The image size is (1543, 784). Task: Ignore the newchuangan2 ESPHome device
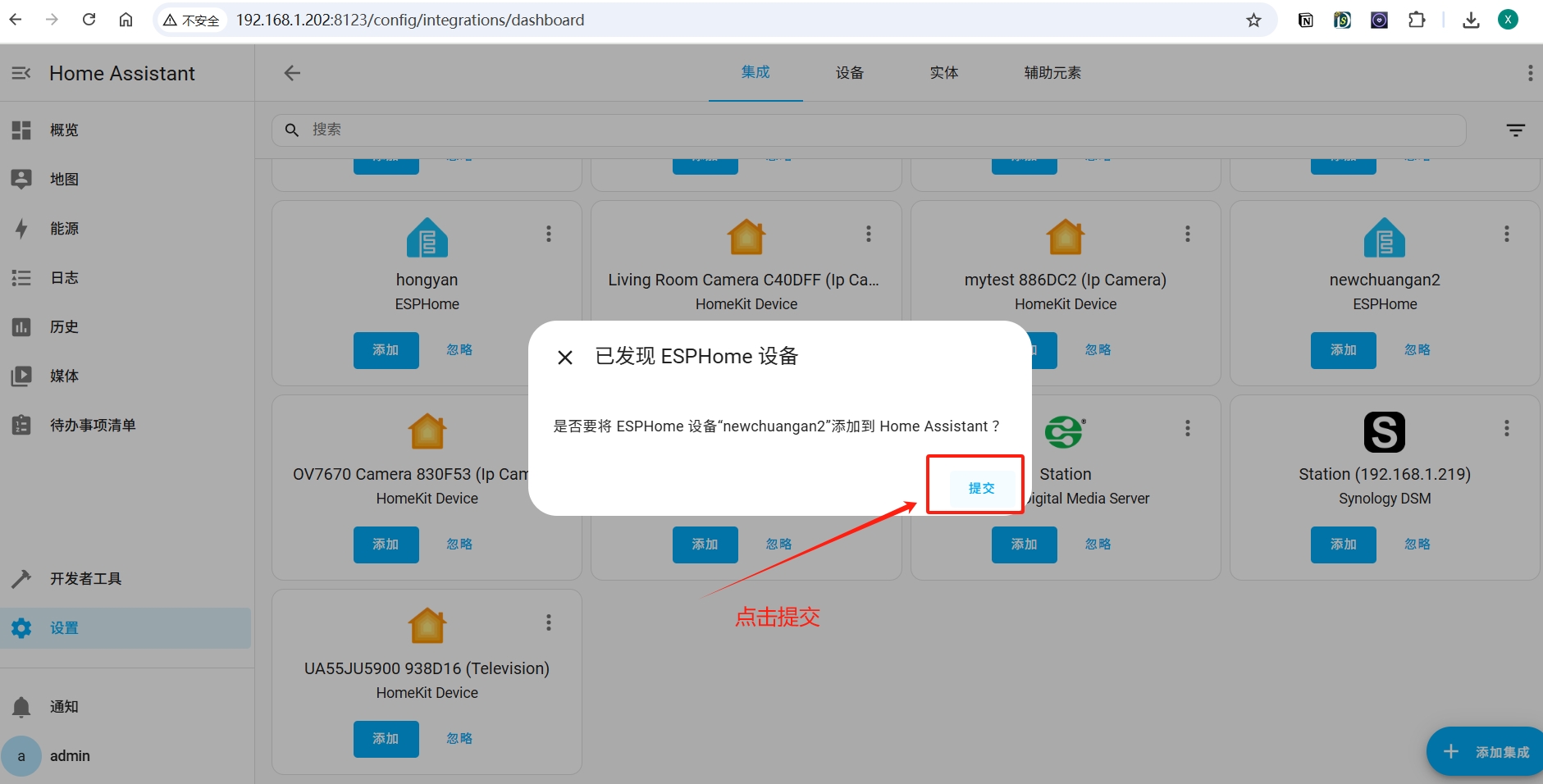click(1417, 350)
